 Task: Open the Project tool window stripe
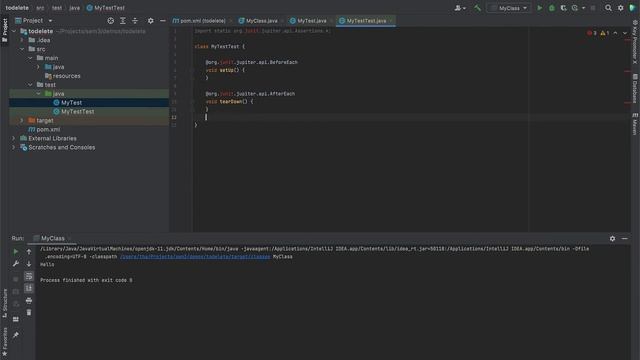[x=4, y=30]
